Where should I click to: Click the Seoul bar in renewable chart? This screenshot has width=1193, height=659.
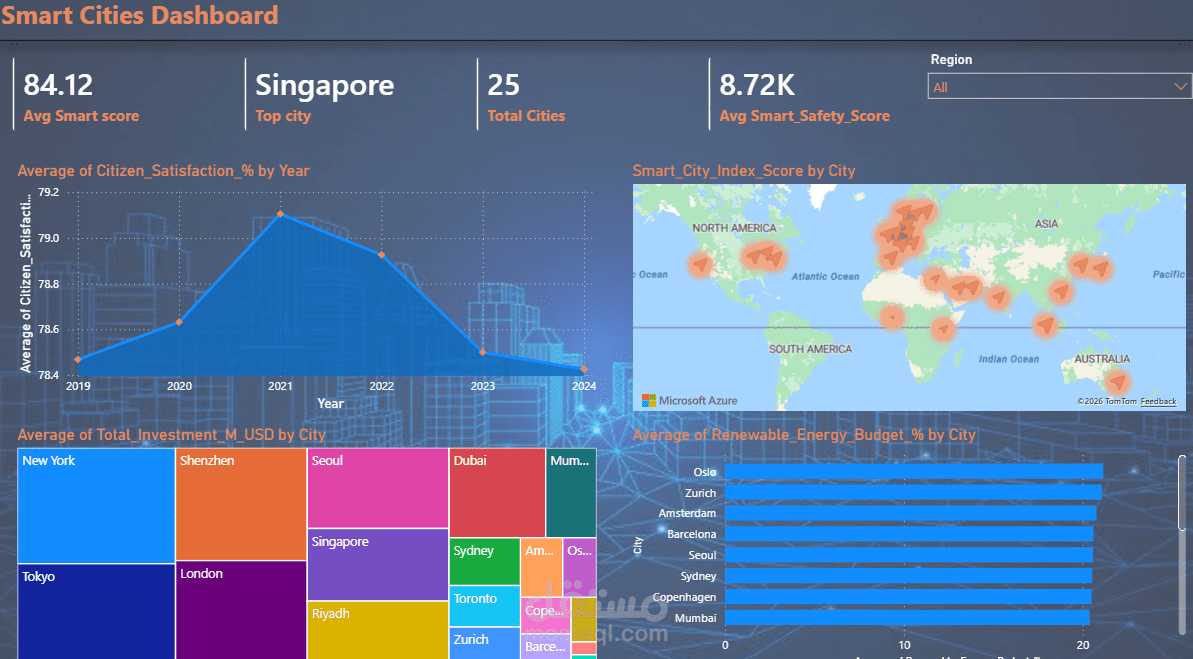tap(908, 556)
